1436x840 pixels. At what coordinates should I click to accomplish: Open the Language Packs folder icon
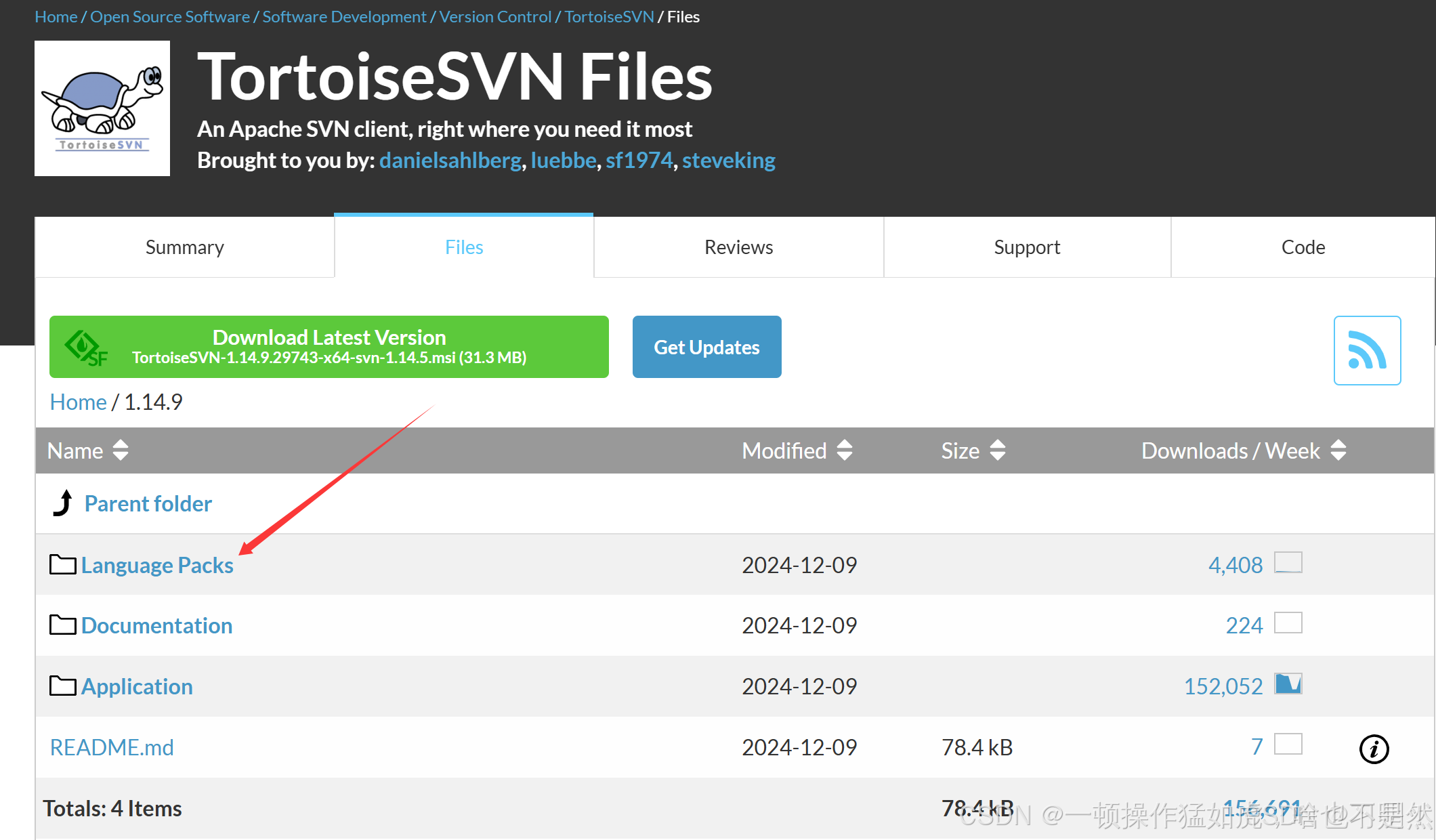tap(62, 564)
